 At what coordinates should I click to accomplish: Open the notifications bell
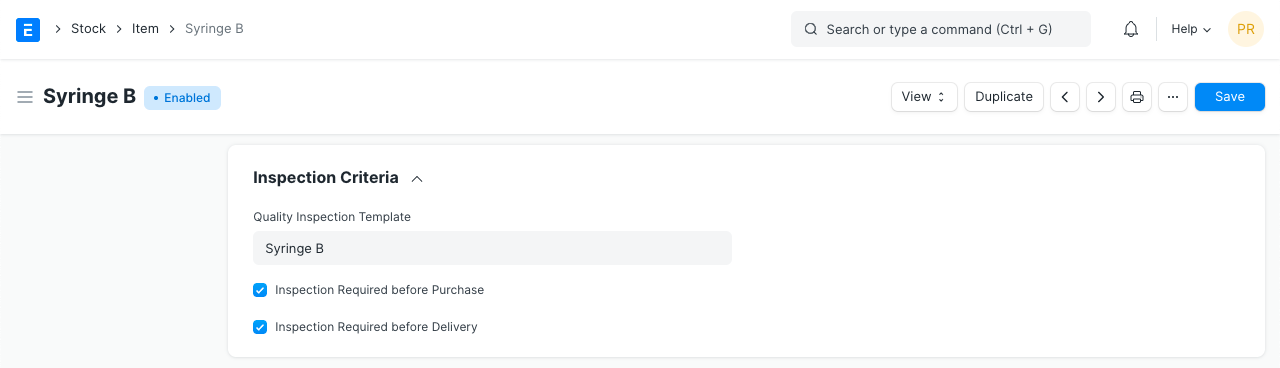click(1131, 29)
